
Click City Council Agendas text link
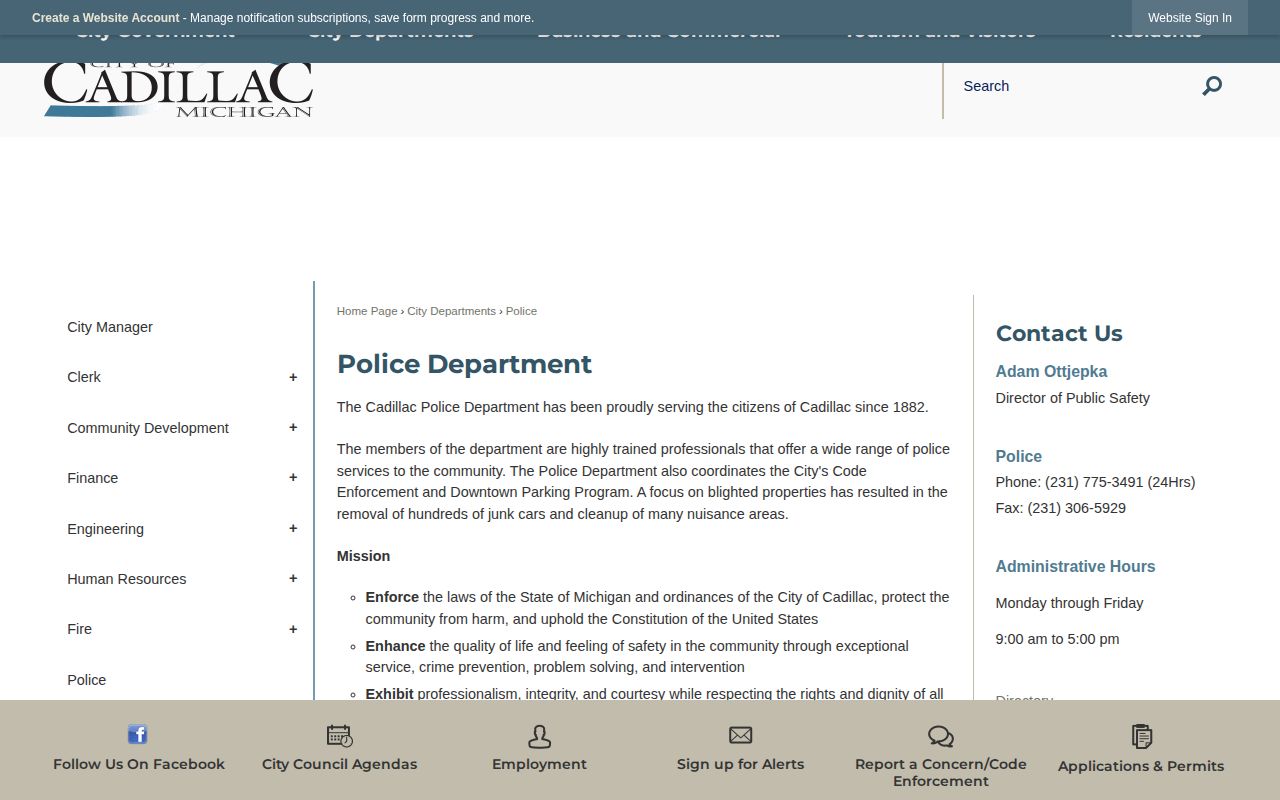point(340,764)
